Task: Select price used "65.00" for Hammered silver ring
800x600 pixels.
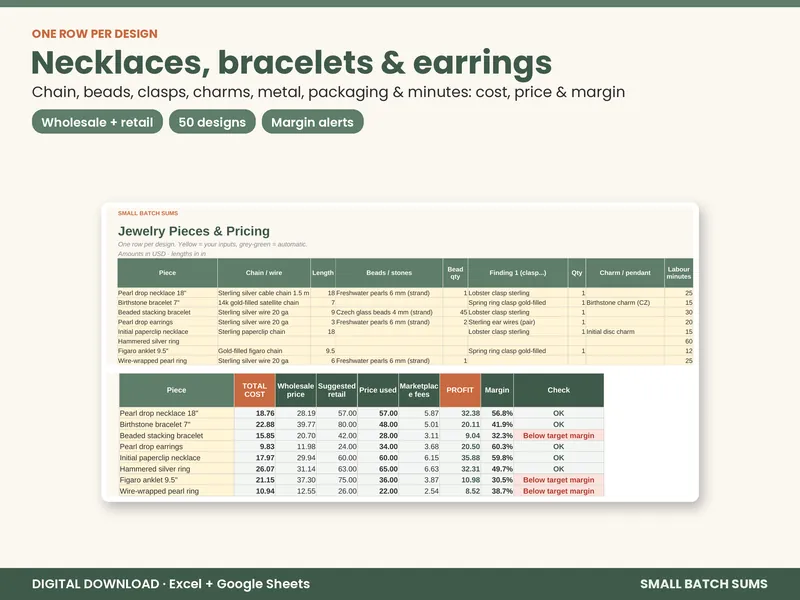Action: 378,469
